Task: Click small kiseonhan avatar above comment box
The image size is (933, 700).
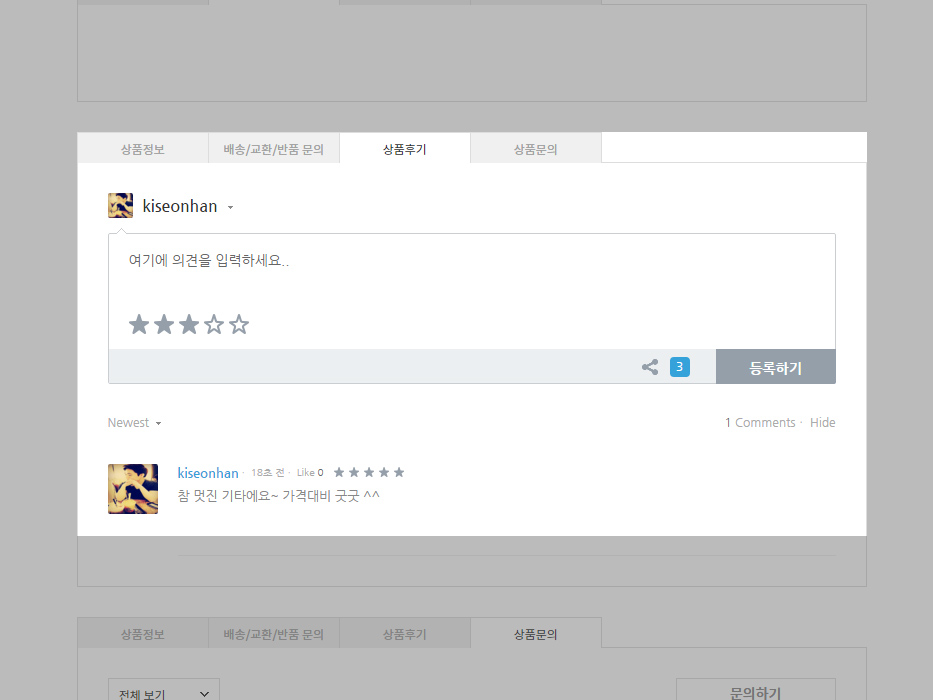Action: [x=120, y=206]
